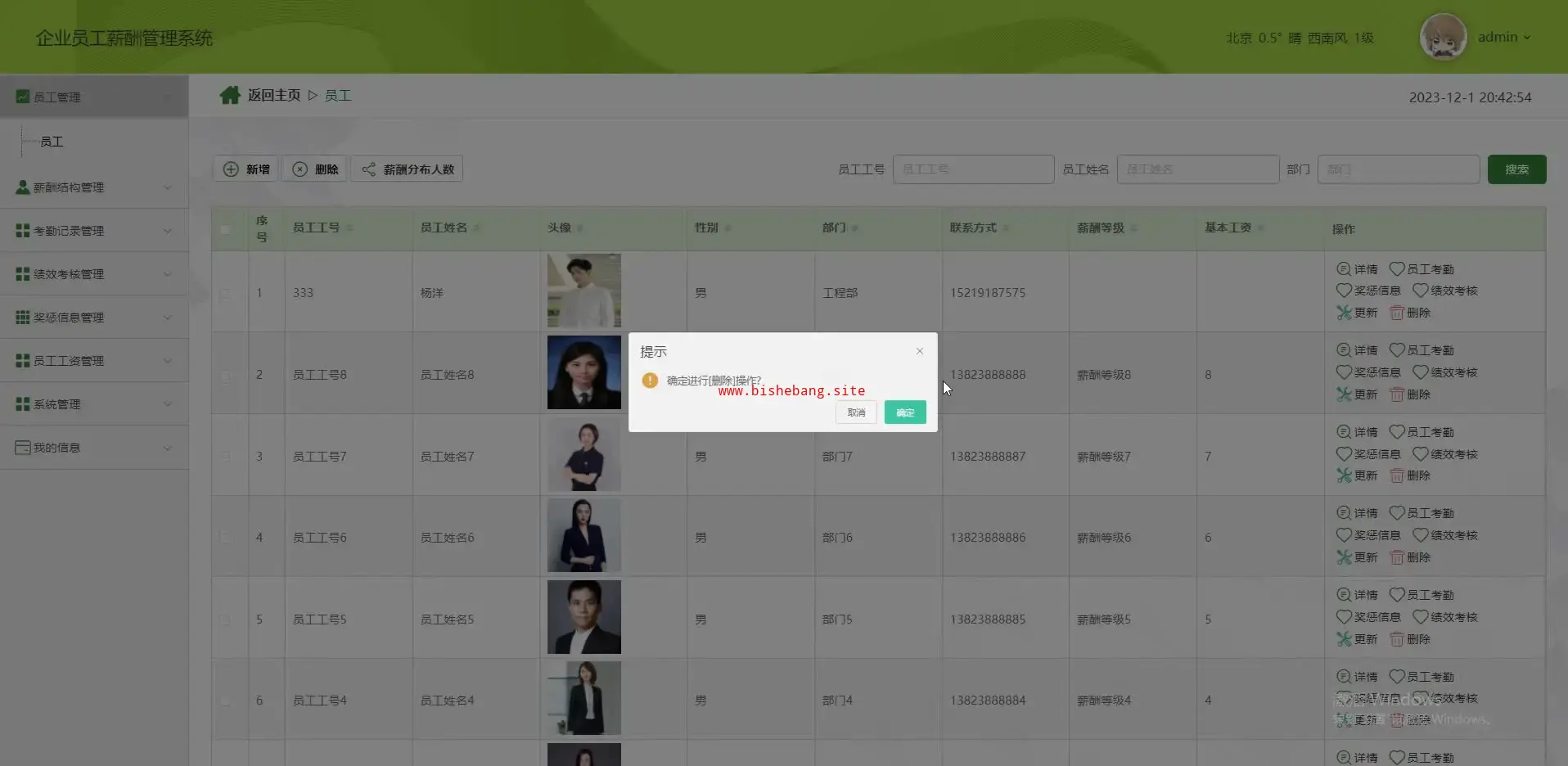Image resolution: width=1568 pixels, height=766 pixels.
Task: Click the 详情 magnifier icon for 杨洋
Action: (x=1344, y=268)
